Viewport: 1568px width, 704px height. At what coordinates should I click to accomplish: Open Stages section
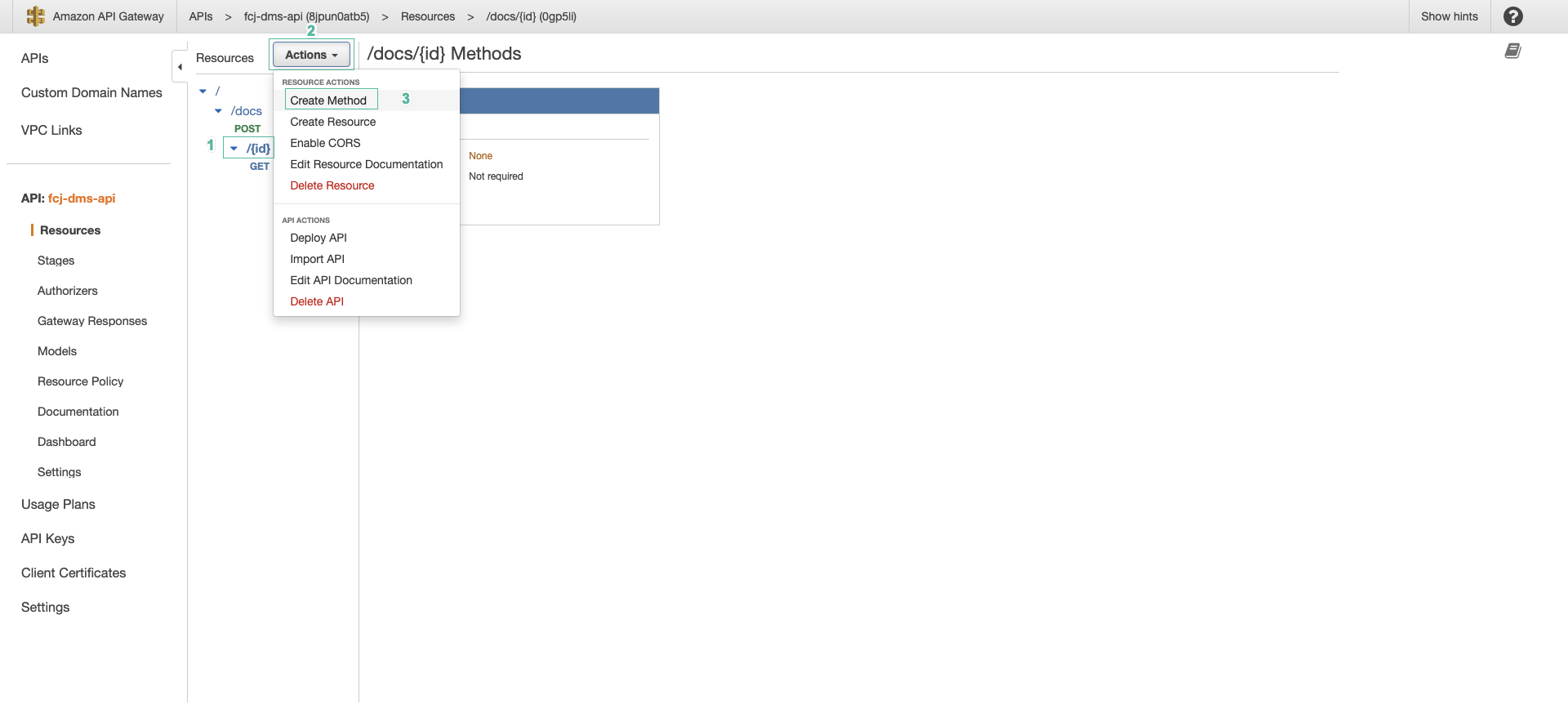pos(56,261)
